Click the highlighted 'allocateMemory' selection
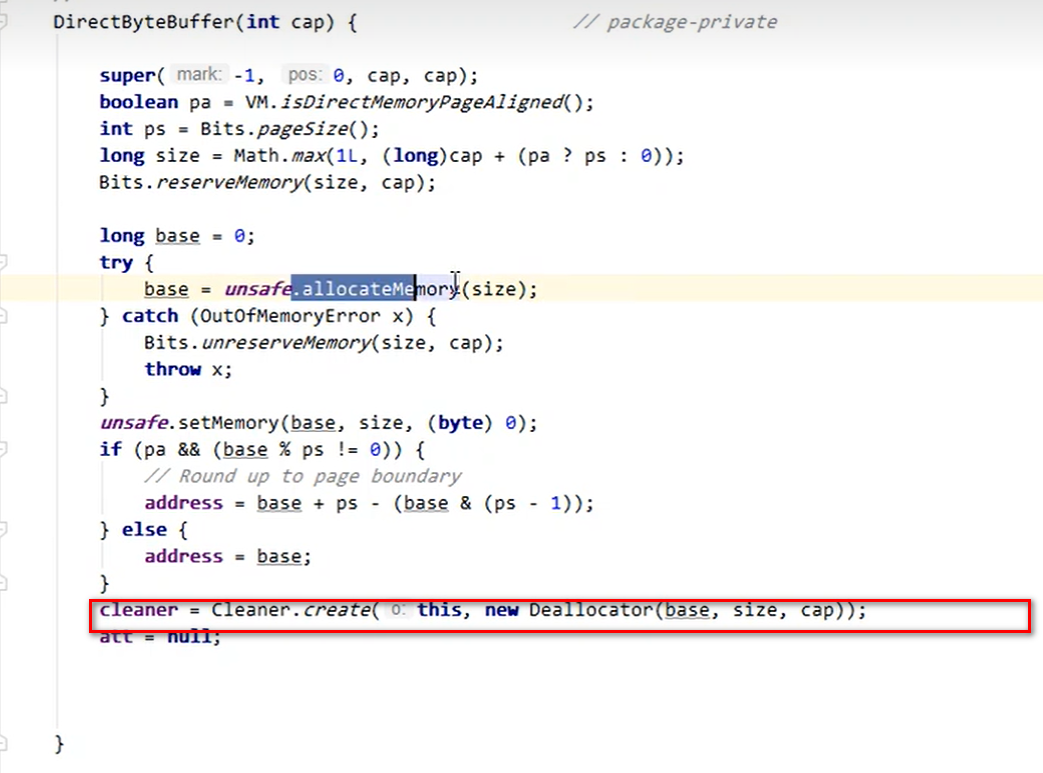The image size is (1043, 773). click(353, 289)
